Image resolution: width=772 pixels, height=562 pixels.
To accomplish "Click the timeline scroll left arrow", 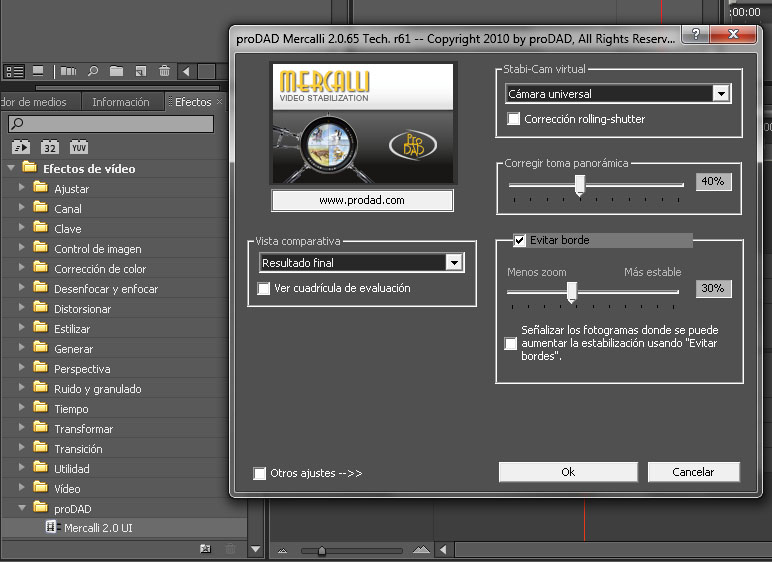I will tap(443, 549).
